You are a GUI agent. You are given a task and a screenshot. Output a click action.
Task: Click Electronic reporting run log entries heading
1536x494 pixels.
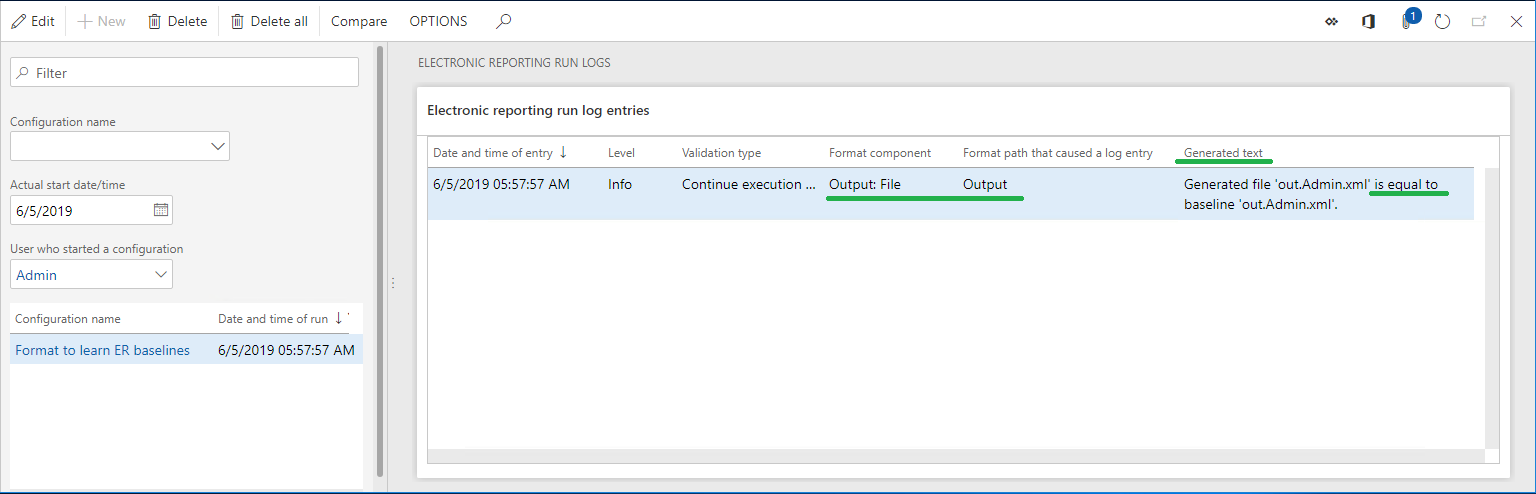tap(538, 110)
